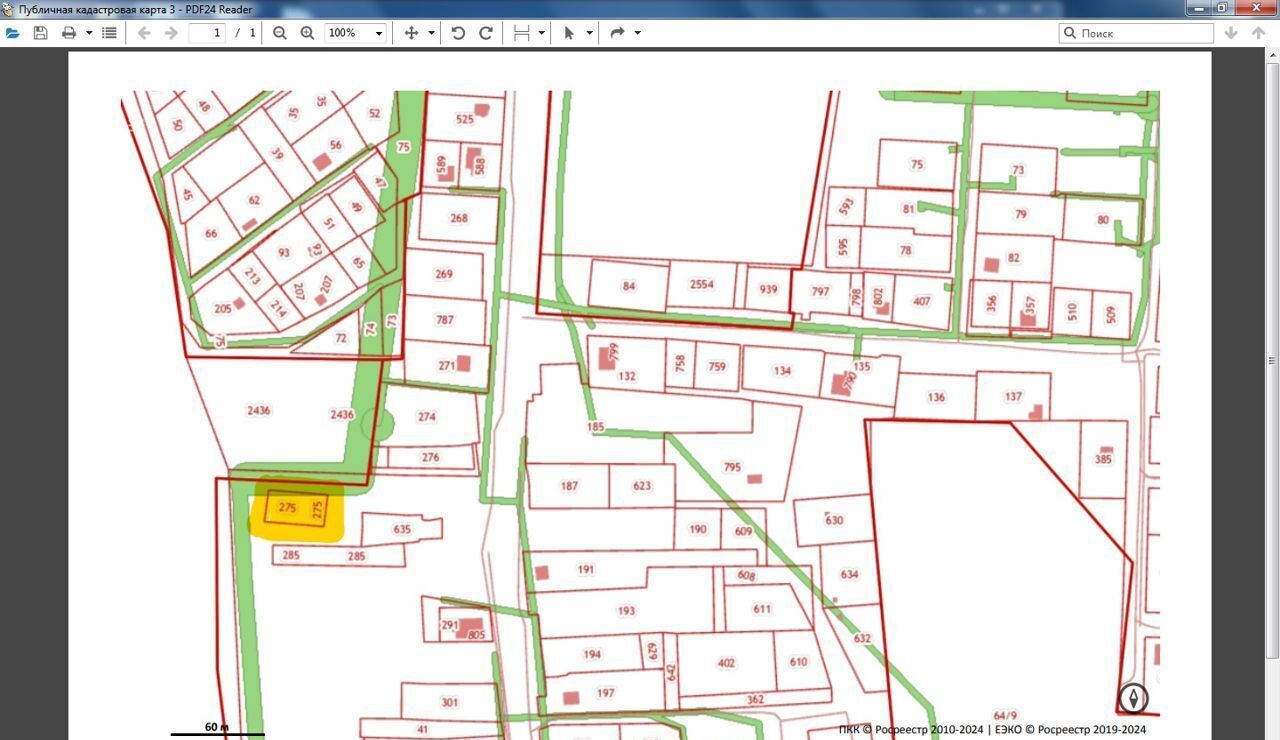The image size is (1280, 740).
Task: Select the pan/move tool
Action: (411, 33)
